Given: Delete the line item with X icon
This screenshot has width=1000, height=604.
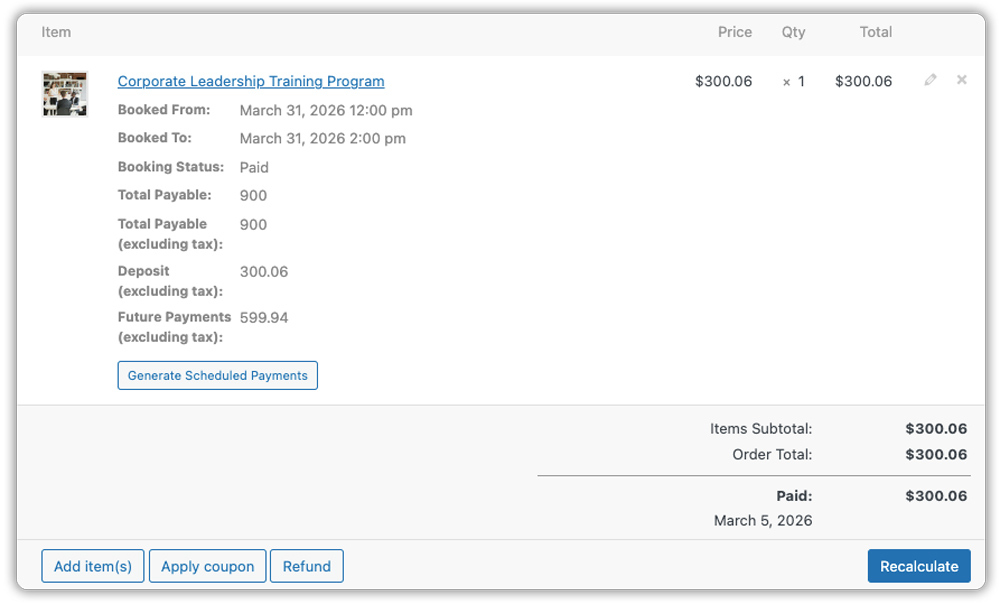Looking at the screenshot, I should [x=962, y=80].
